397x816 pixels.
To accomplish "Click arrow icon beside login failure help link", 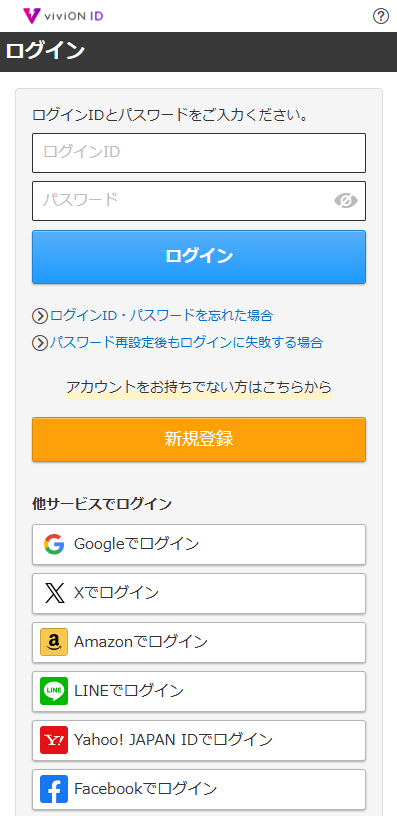I will (40, 343).
